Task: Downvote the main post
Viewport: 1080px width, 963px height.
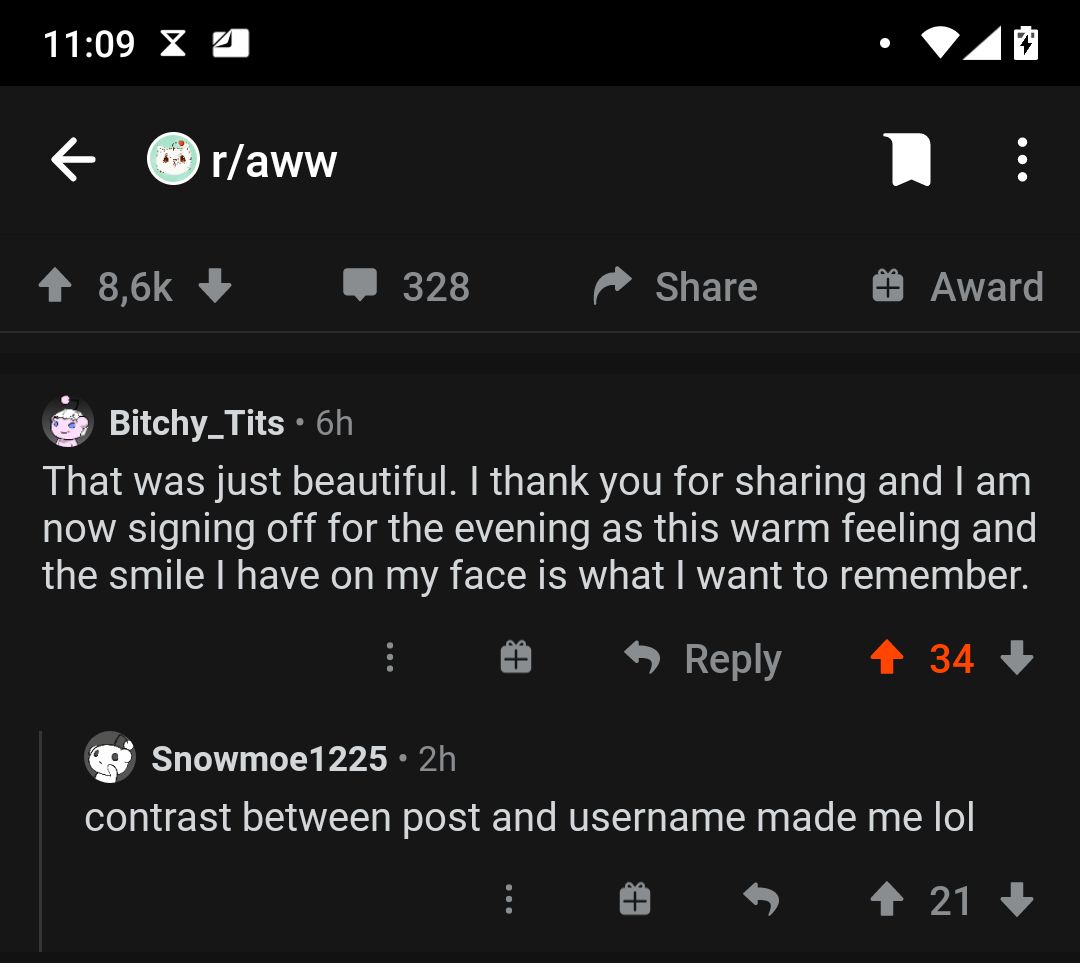Action: [x=215, y=287]
